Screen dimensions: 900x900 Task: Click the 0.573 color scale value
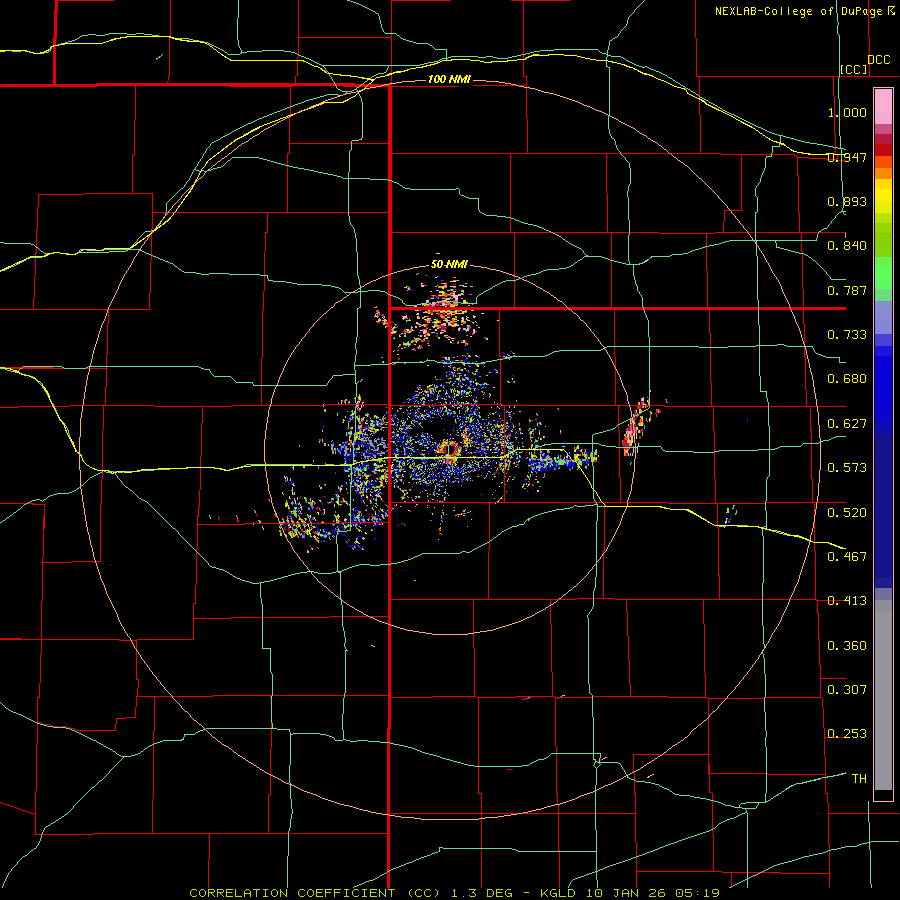[x=847, y=468]
